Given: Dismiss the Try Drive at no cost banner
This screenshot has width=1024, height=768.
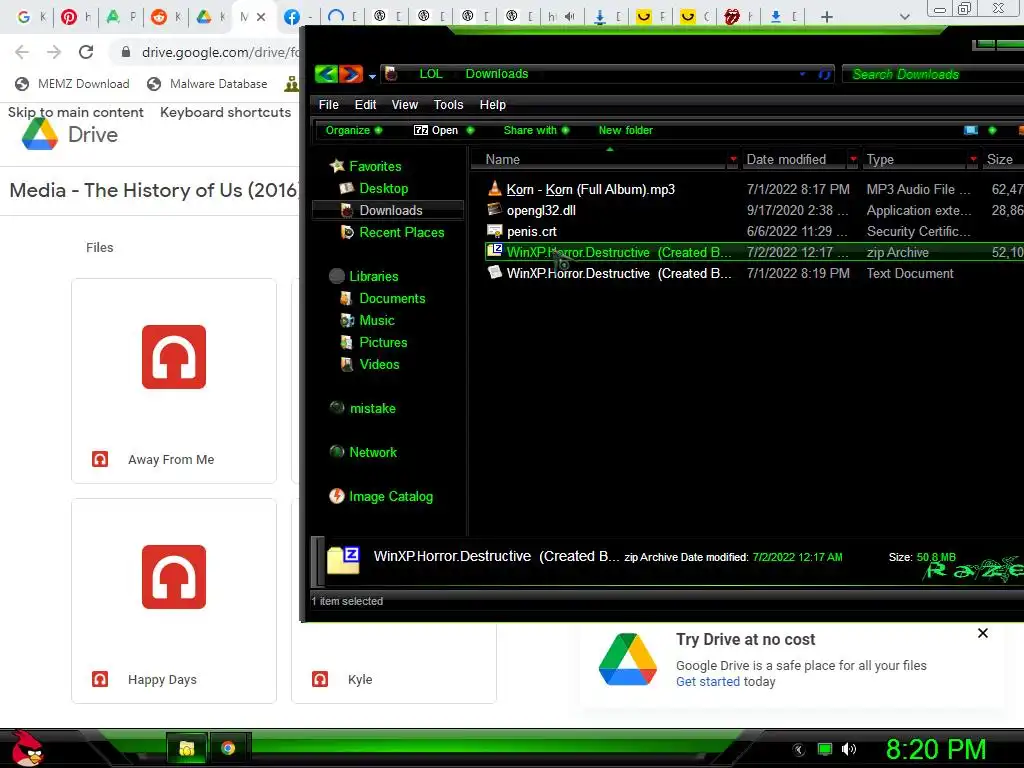Looking at the screenshot, I should point(983,633).
